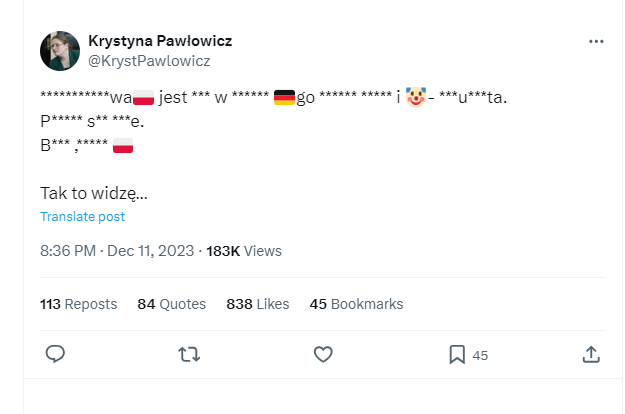Show the 113 Reposts list
This screenshot has width=625, height=414.
tap(78, 304)
